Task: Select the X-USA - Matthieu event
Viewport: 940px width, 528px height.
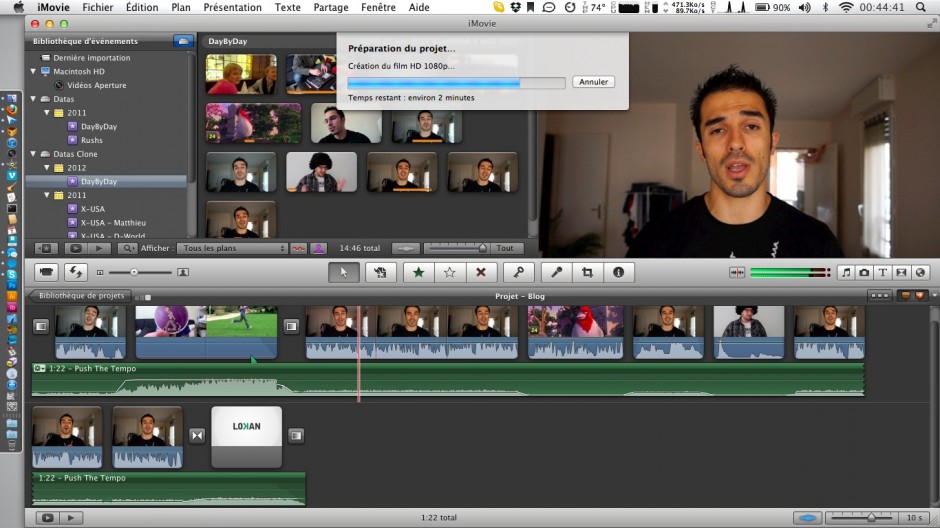Action: coord(113,223)
